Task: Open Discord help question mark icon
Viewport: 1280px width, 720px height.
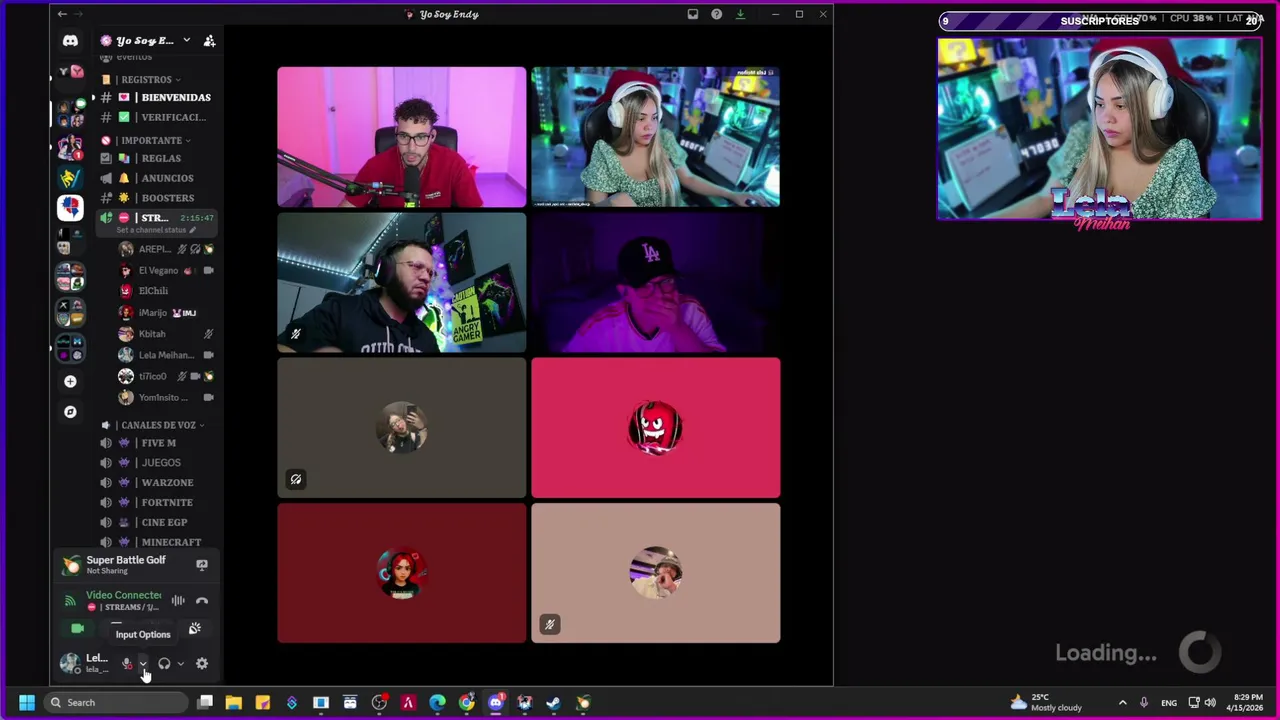Action: (x=716, y=14)
